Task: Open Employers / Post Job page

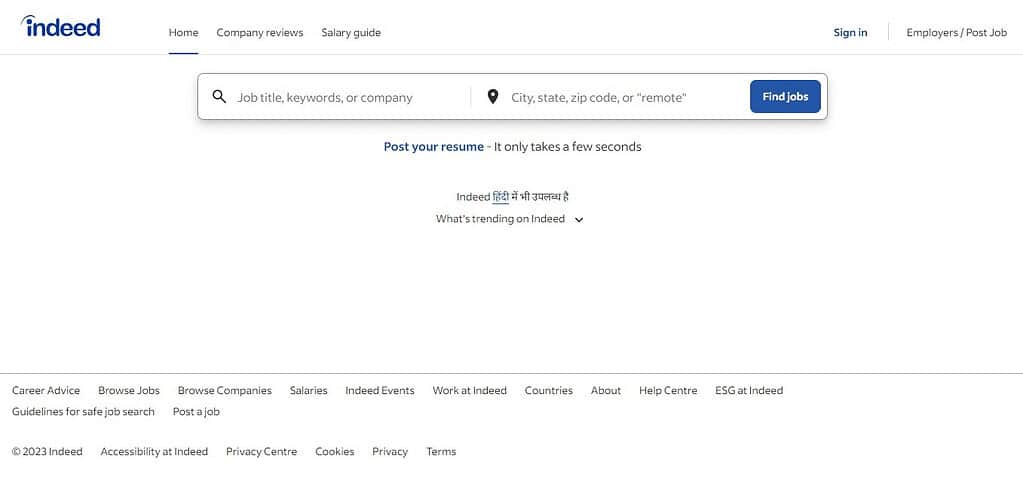Action: coord(956,33)
